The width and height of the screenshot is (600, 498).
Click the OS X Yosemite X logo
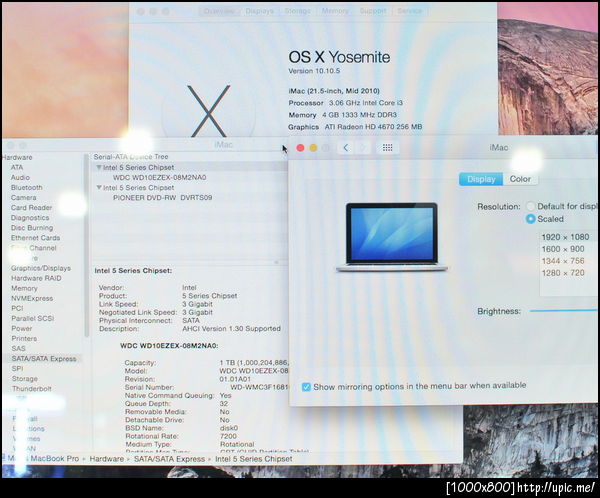(209, 111)
